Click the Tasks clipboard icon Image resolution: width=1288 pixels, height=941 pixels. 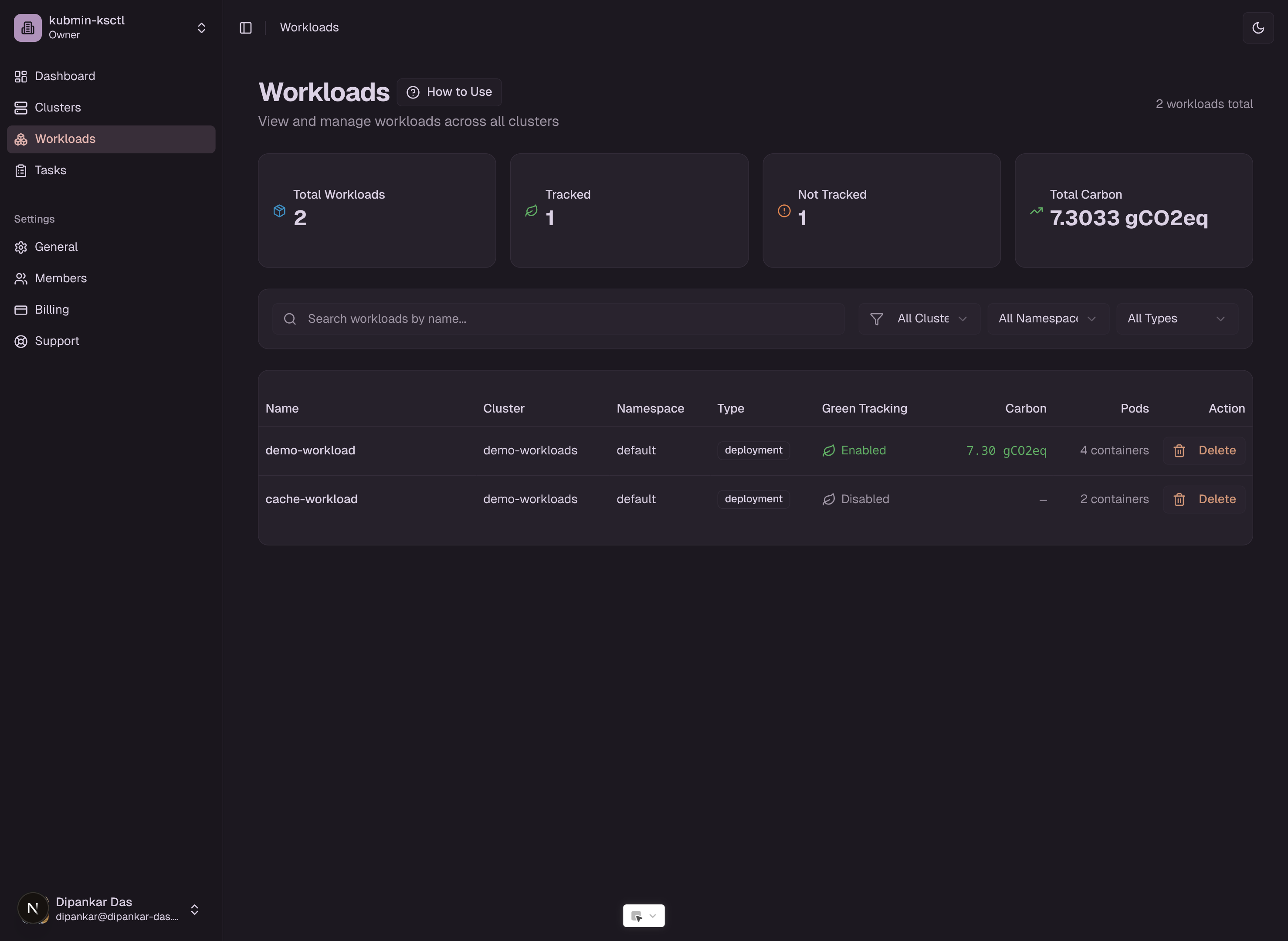[21, 170]
